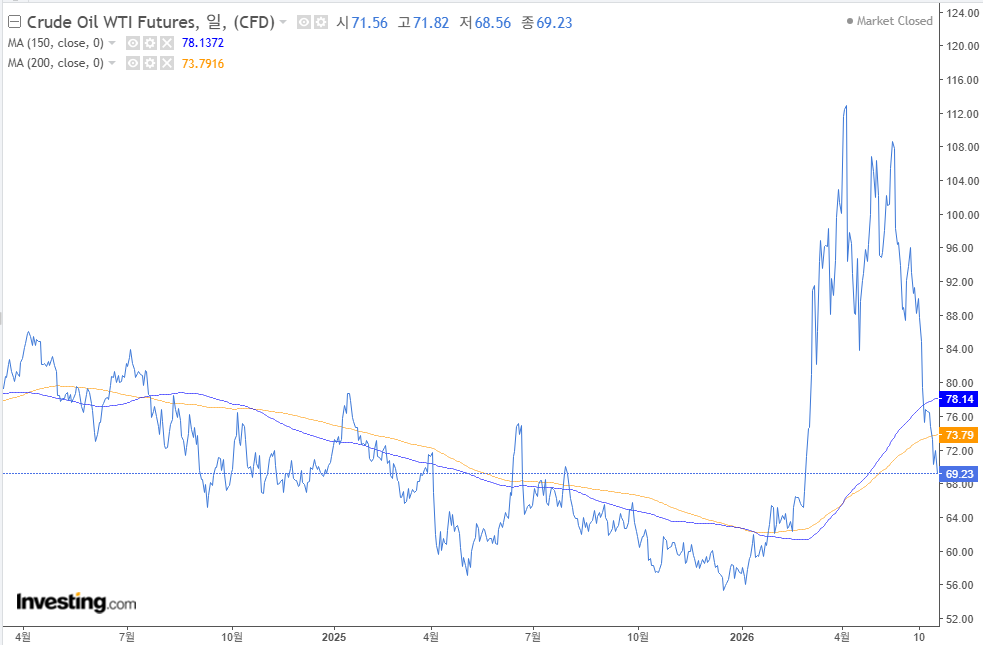The height and width of the screenshot is (645, 983).
Task: Click the 124.00 price scale value
Action: tap(962, 13)
